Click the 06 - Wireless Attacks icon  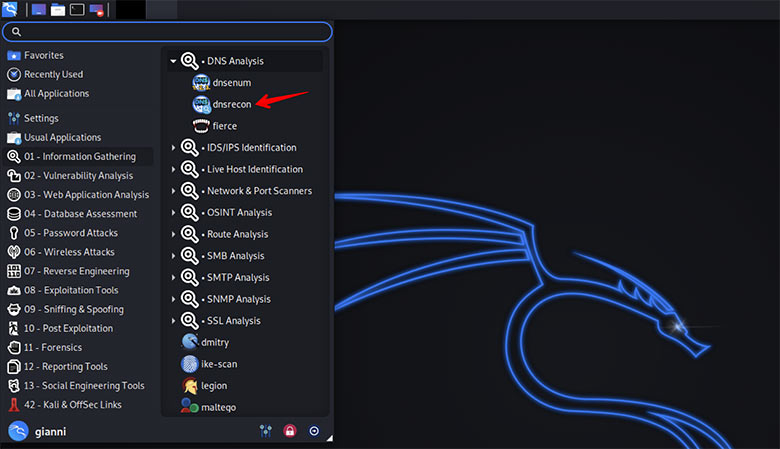13,252
